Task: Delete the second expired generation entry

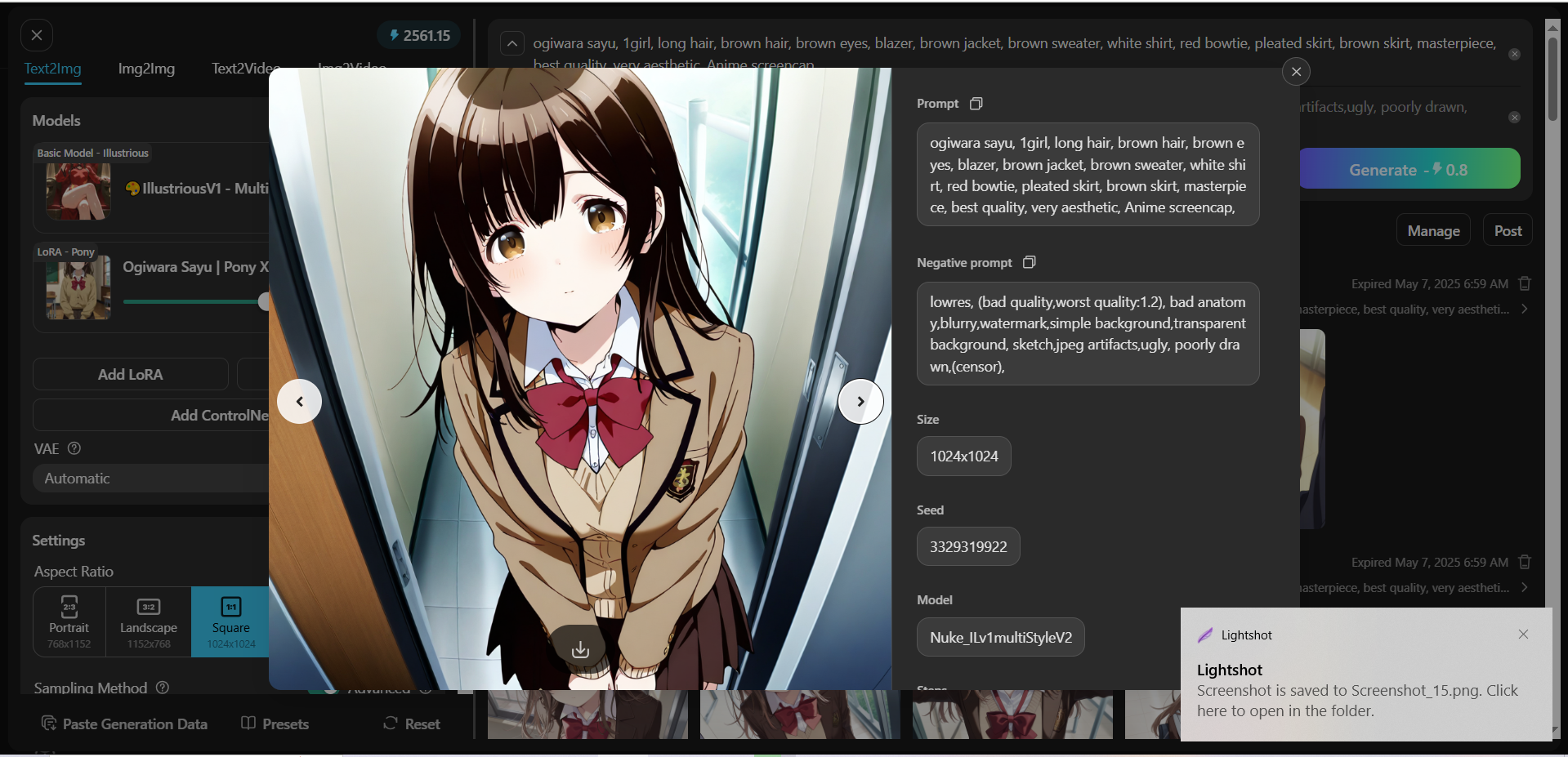Action: [1525, 562]
